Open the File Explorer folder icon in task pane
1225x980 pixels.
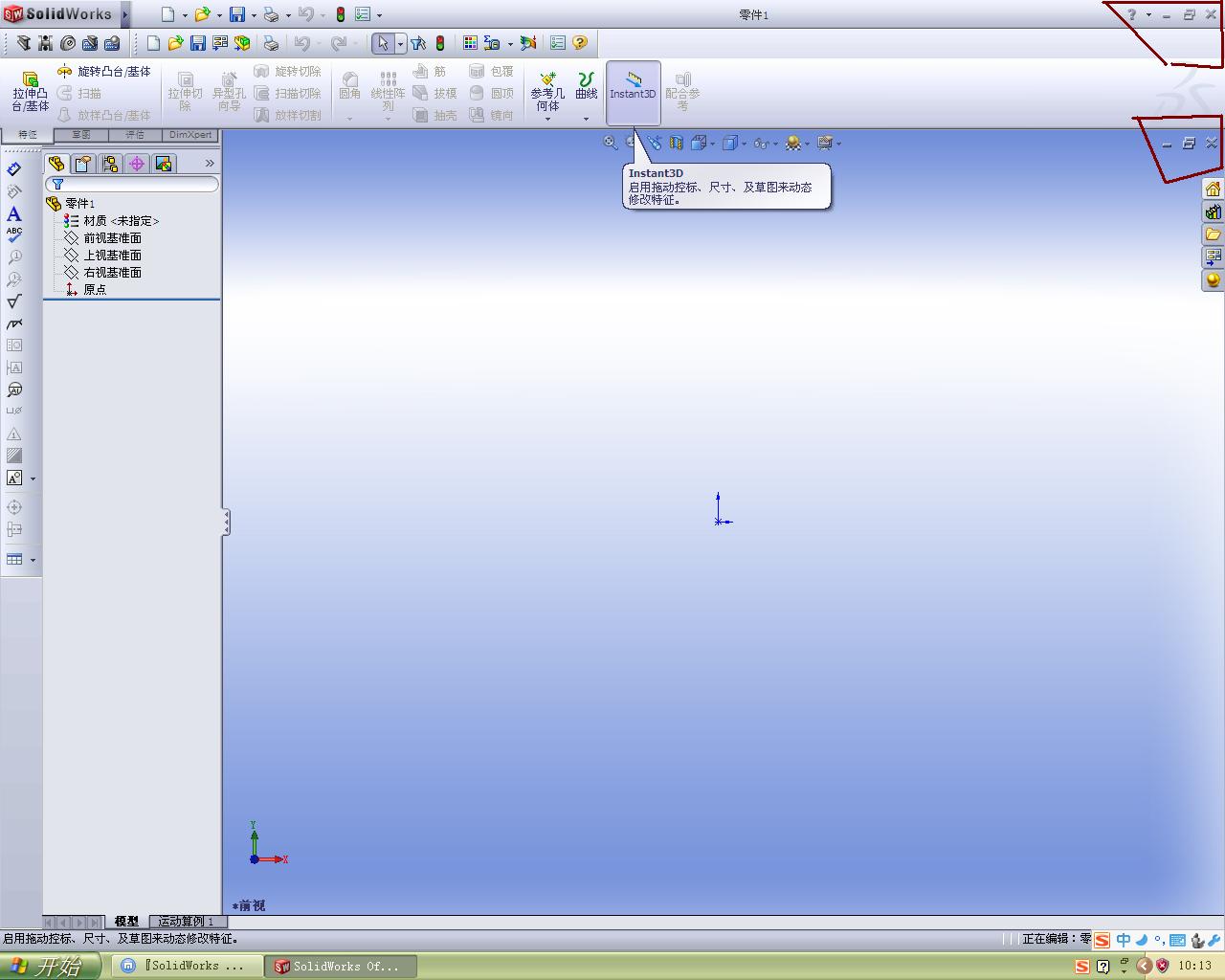point(1213,234)
